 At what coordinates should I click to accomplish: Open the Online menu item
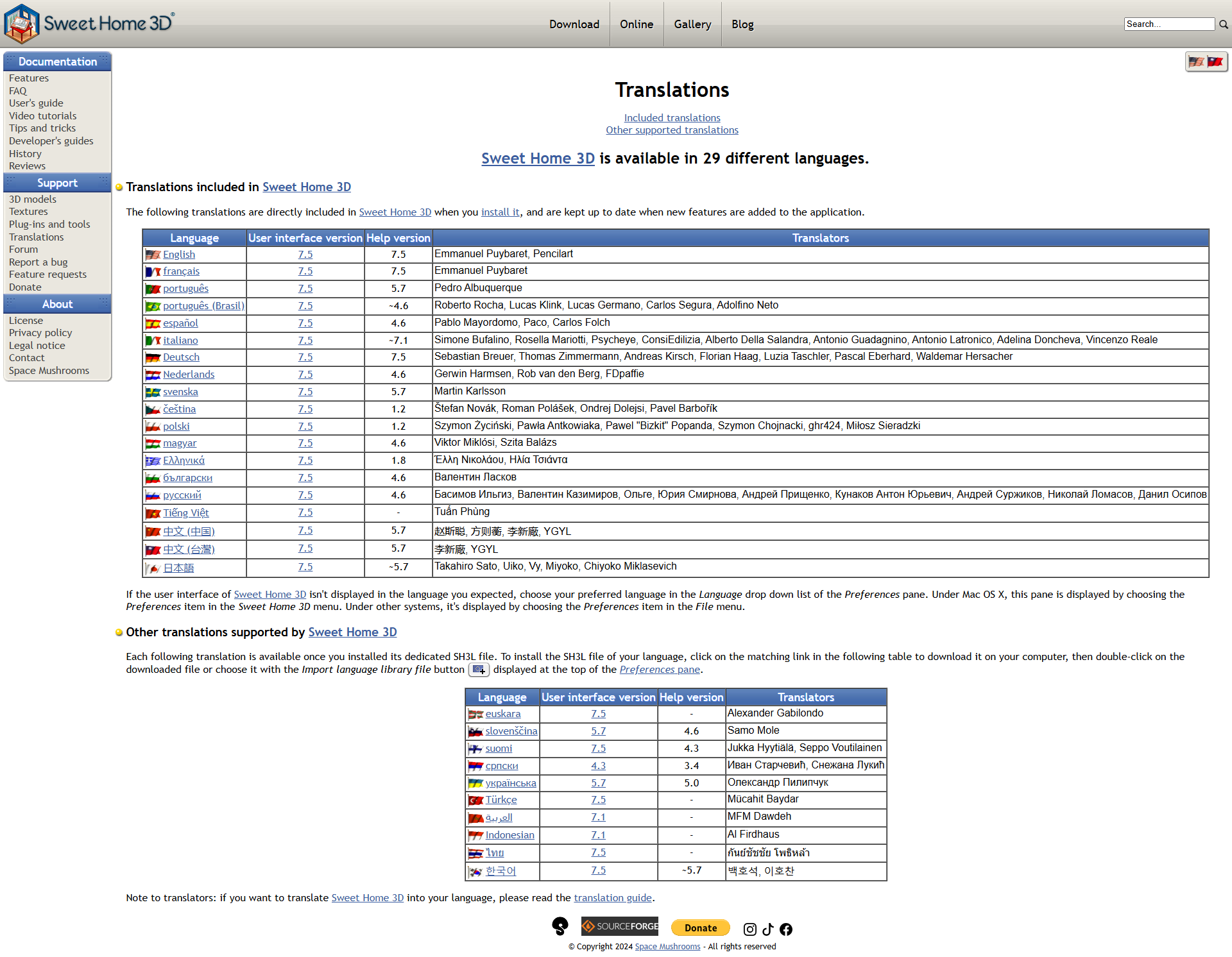(637, 24)
